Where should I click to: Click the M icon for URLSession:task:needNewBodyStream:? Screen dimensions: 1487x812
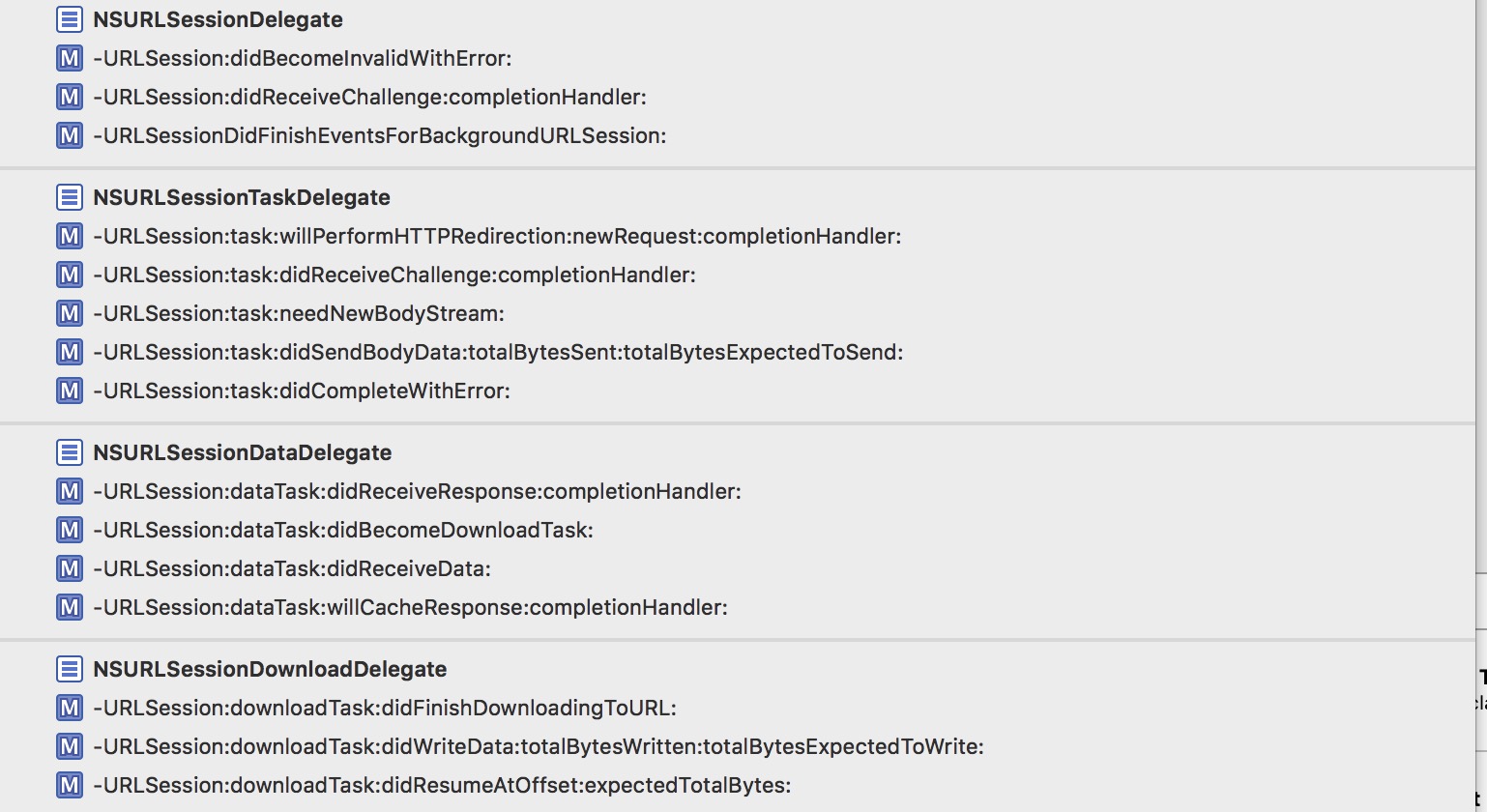[70, 313]
